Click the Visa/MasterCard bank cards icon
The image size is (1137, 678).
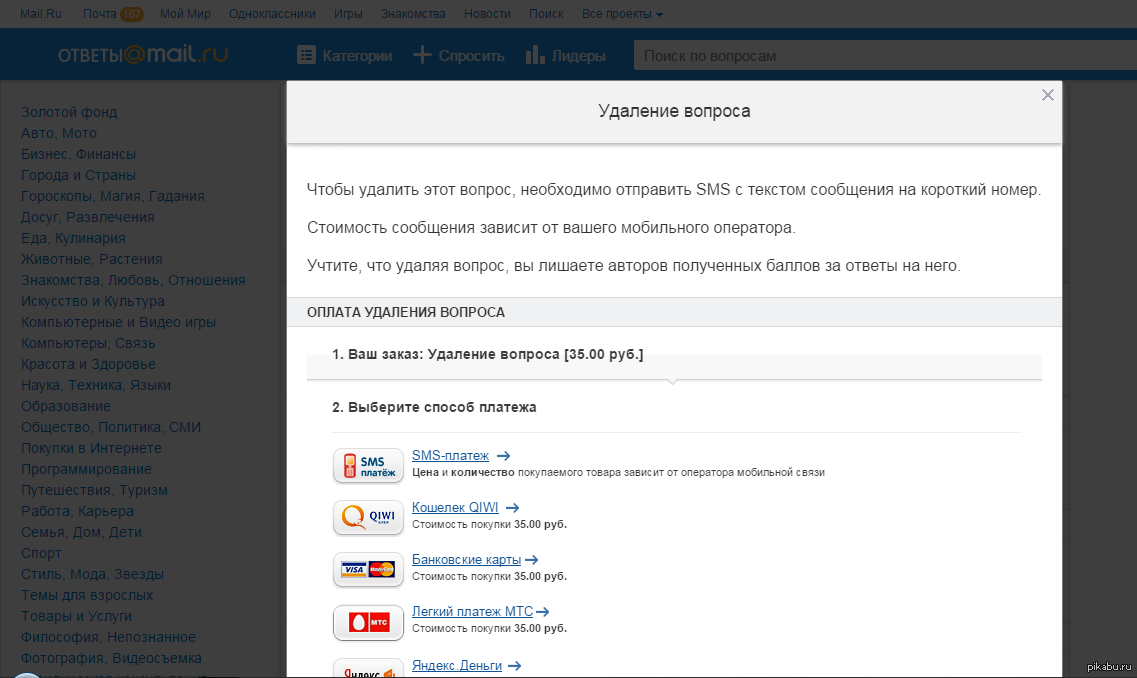tap(368, 569)
